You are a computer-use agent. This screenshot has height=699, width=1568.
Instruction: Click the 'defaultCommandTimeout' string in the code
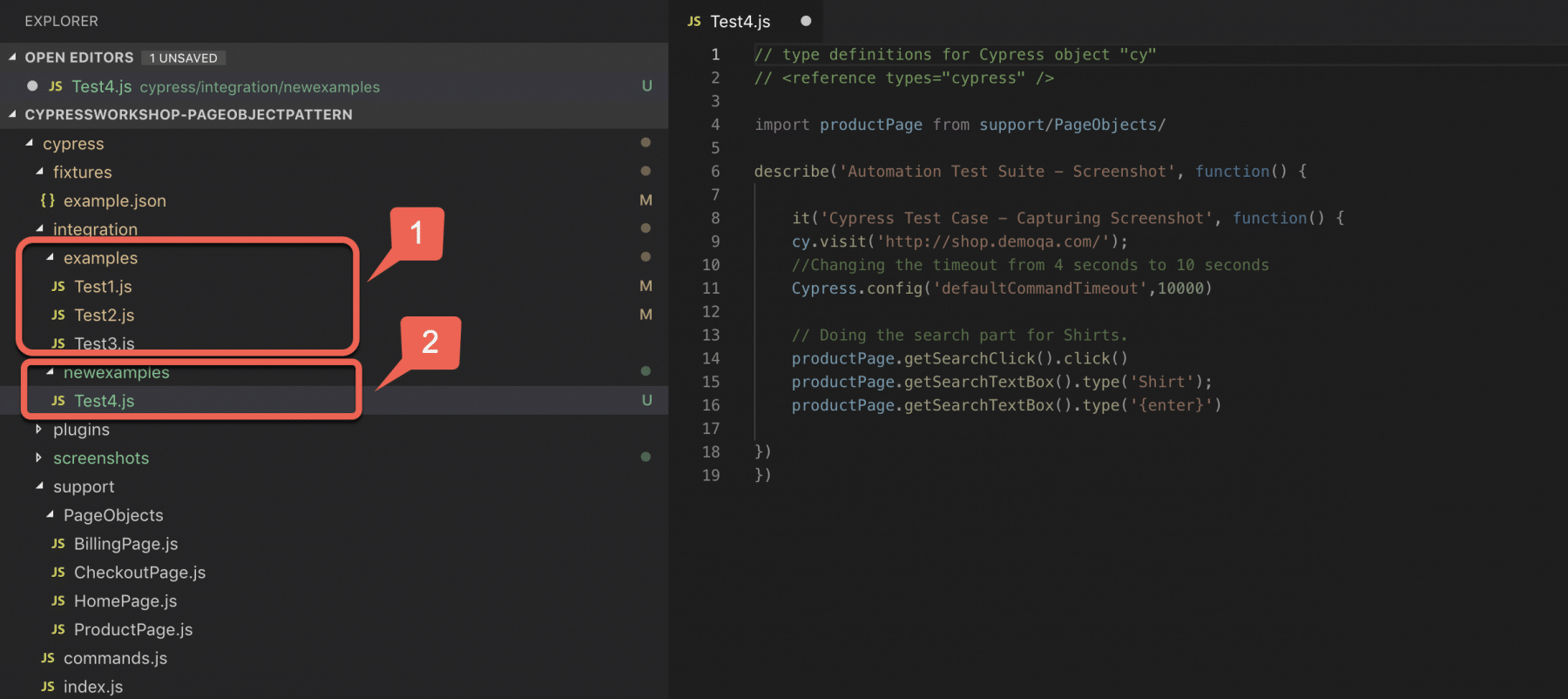tap(1039, 288)
